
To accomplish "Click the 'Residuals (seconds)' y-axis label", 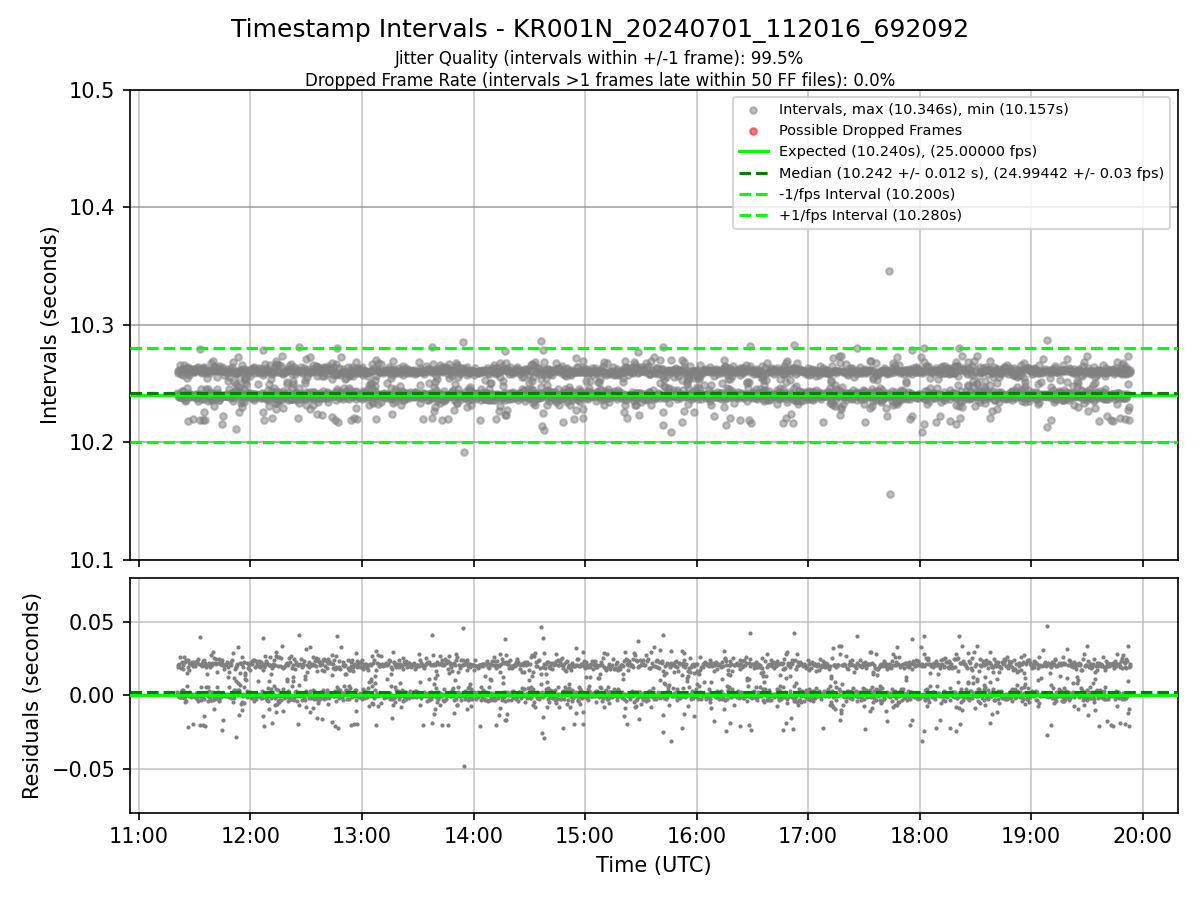I will coord(32,696).
